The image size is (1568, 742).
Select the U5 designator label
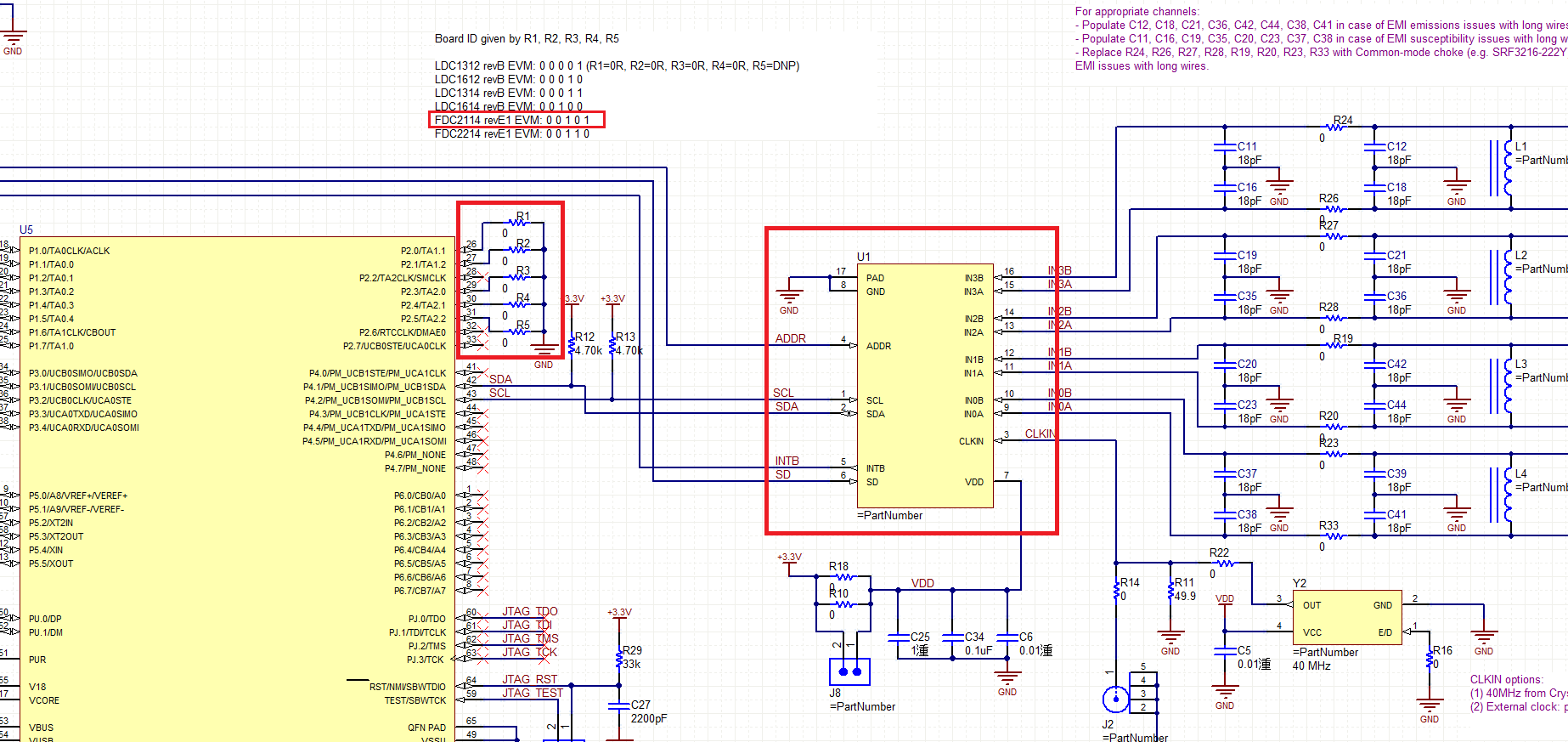(26, 229)
